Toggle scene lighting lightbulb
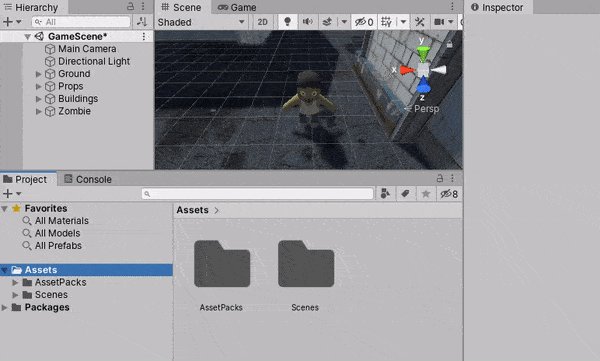Image resolution: width=600 pixels, height=361 pixels. click(x=287, y=22)
